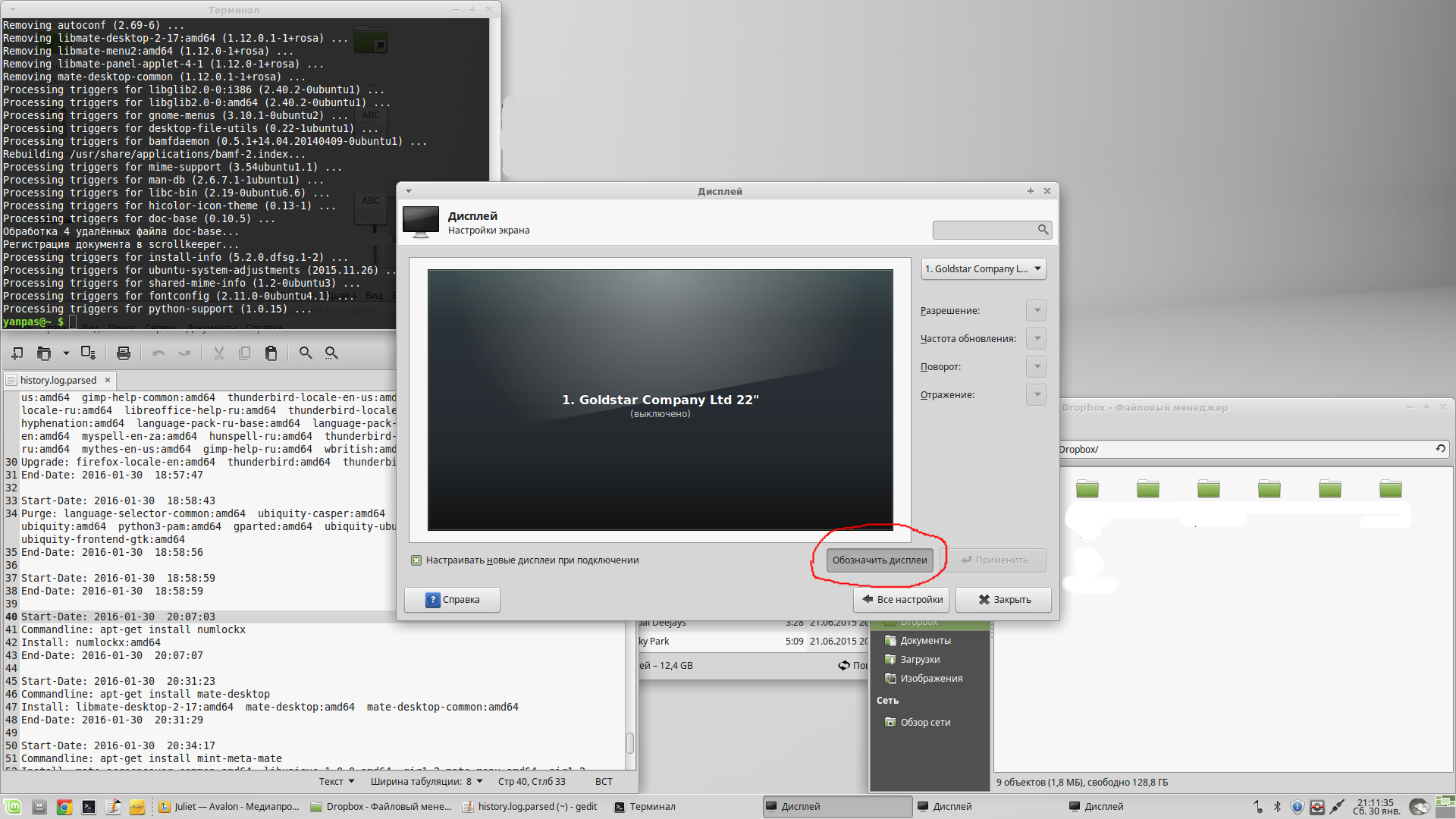Click the Обозначить дисплеи button

click(880, 560)
